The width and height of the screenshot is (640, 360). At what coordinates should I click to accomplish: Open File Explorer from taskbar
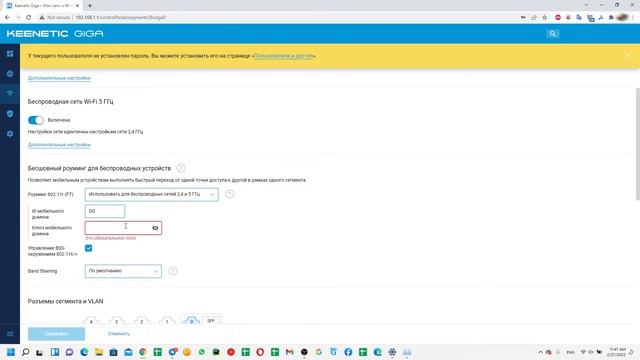tap(99, 352)
